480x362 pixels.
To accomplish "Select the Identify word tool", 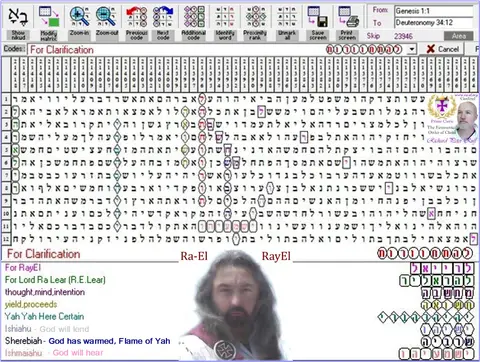I will point(225,22).
